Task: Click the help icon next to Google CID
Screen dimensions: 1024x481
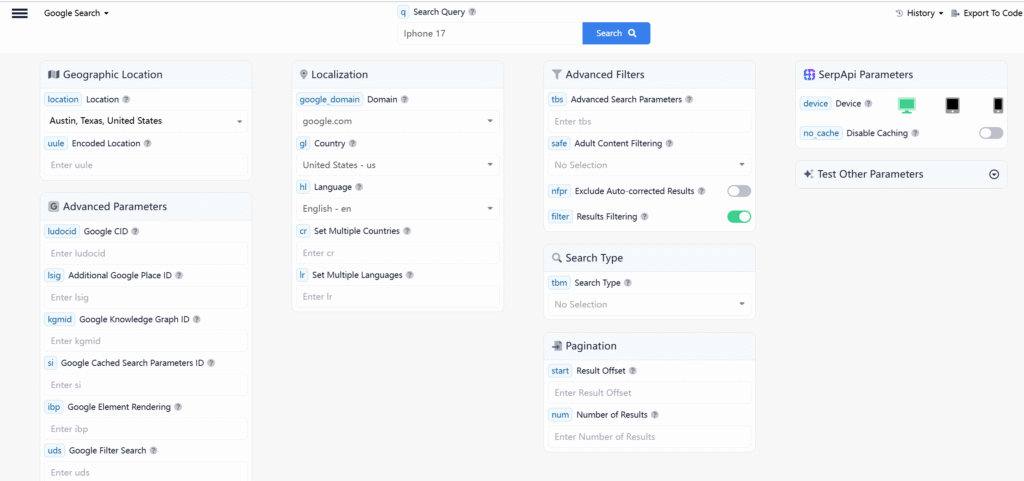Action: [135, 231]
